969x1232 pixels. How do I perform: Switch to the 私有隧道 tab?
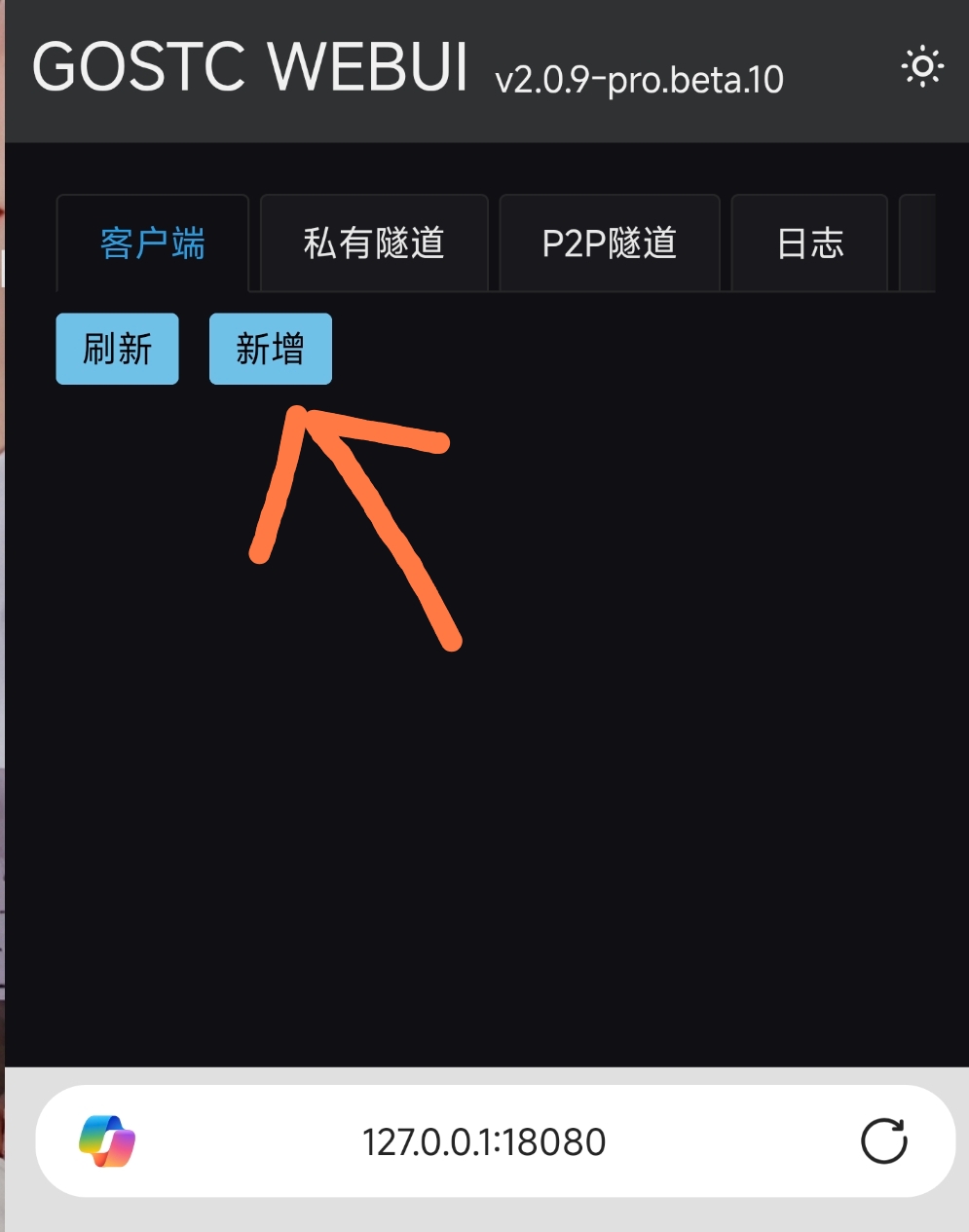[x=374, y=243]
